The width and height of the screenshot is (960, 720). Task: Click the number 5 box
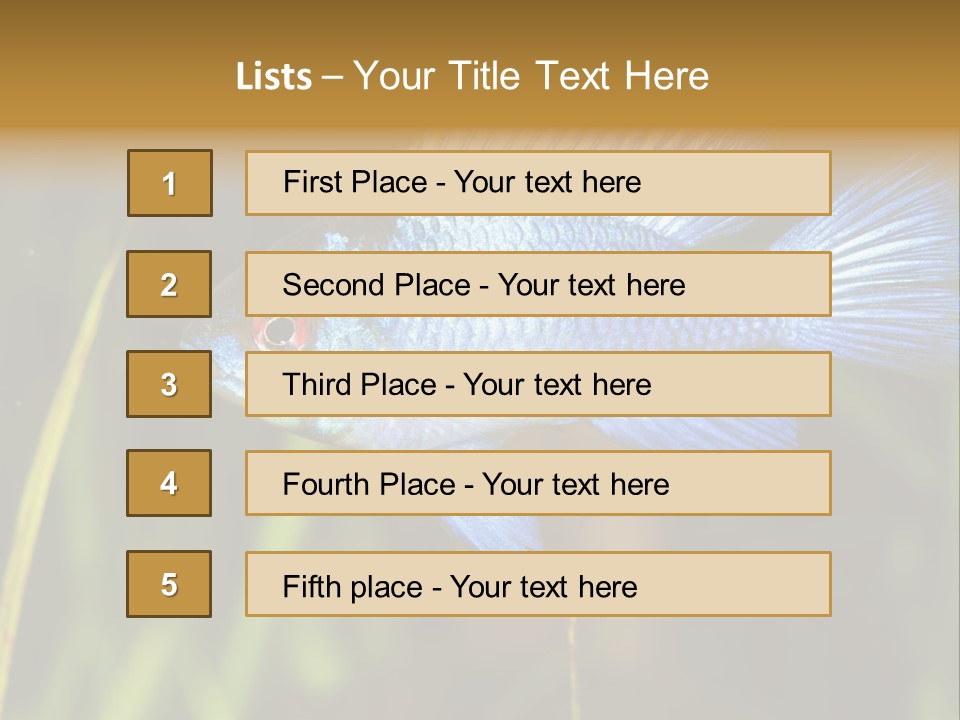(169, 584)
